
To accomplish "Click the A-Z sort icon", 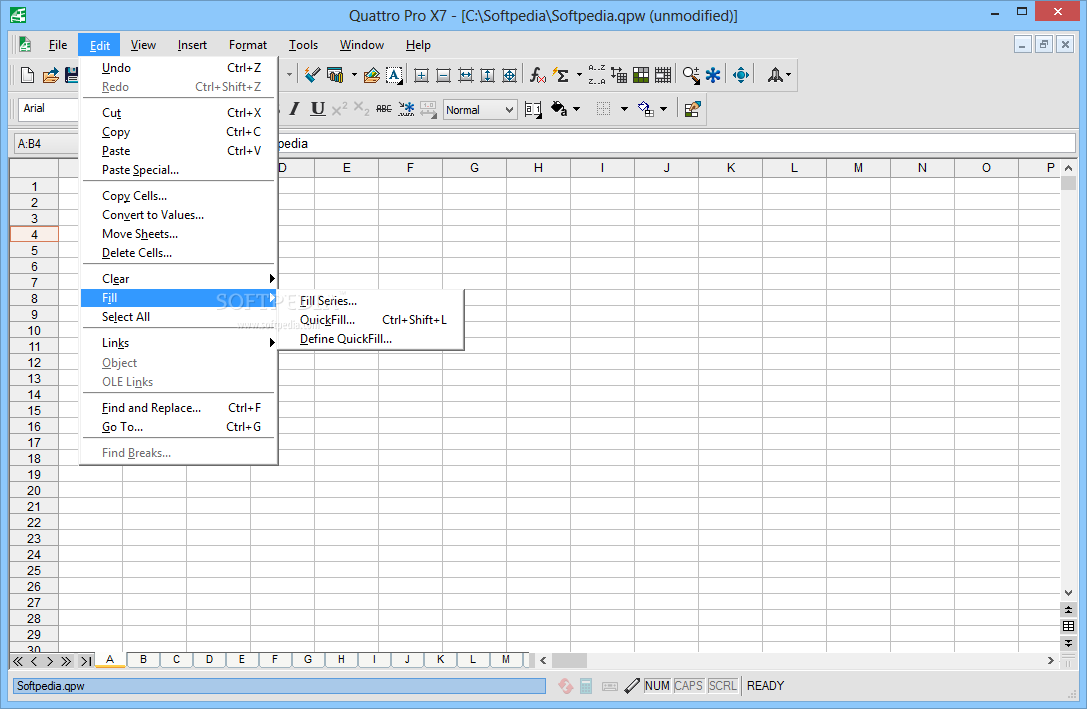I will [x=596, y=75].
